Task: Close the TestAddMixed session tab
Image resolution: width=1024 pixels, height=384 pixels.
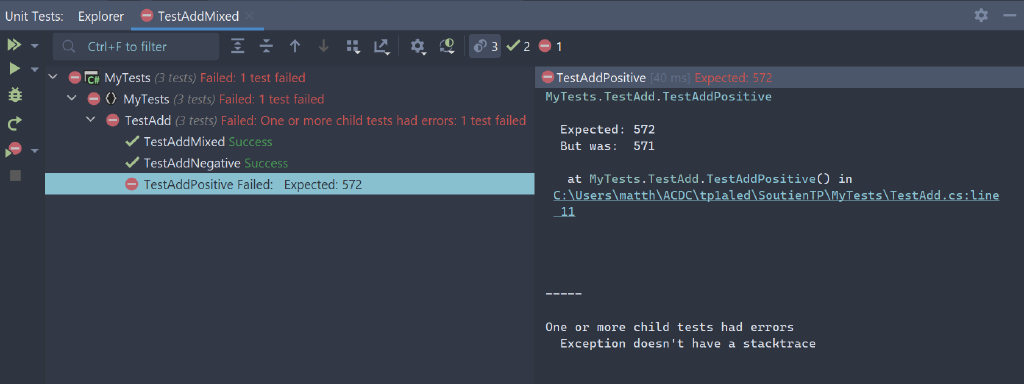Action: (249, 16)
